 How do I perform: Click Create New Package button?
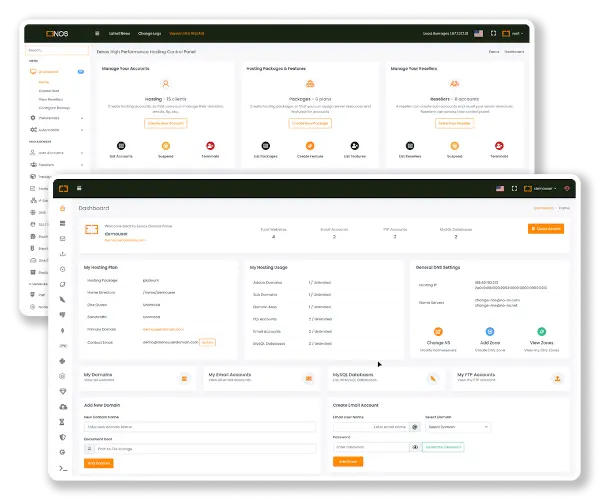click(310, 124)
